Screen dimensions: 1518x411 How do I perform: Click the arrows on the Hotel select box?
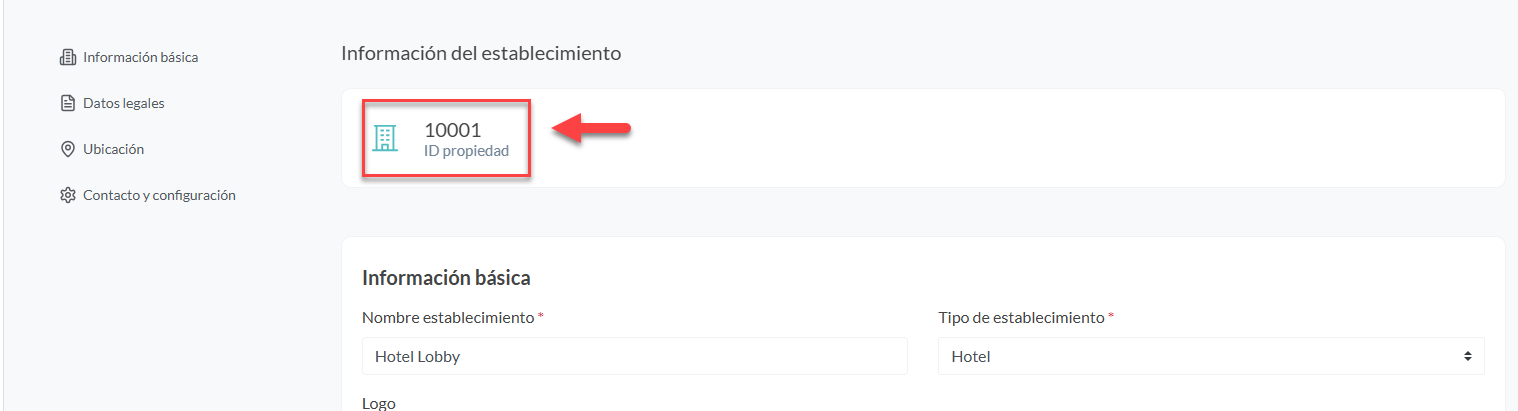pos(1467,356)
